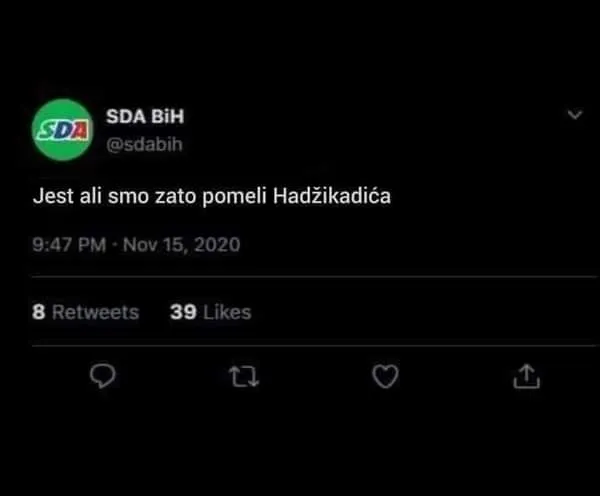View the list of 8 Retweets
This screenshot has width=600, height=496.
(x=86, y=312)
